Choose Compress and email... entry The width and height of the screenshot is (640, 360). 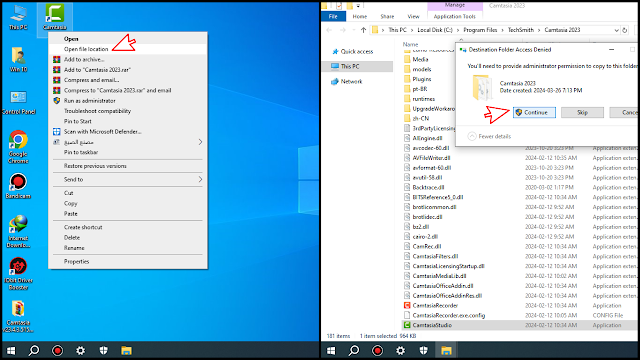point(128,80)
